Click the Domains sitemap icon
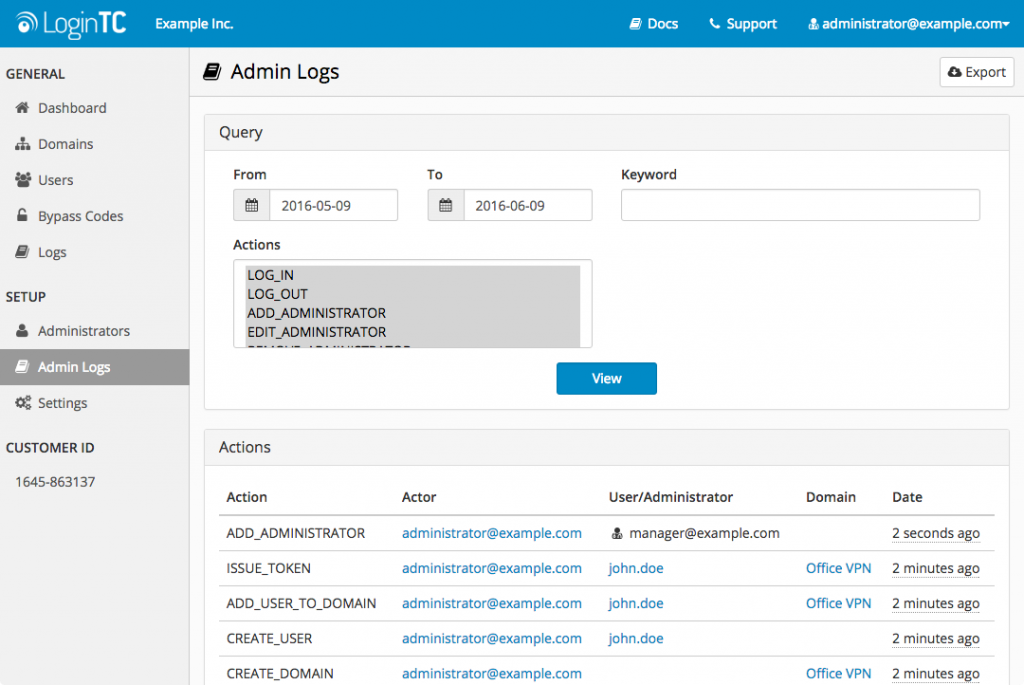Viewport: 1024px width, 685px height. [x=22, y=144]
